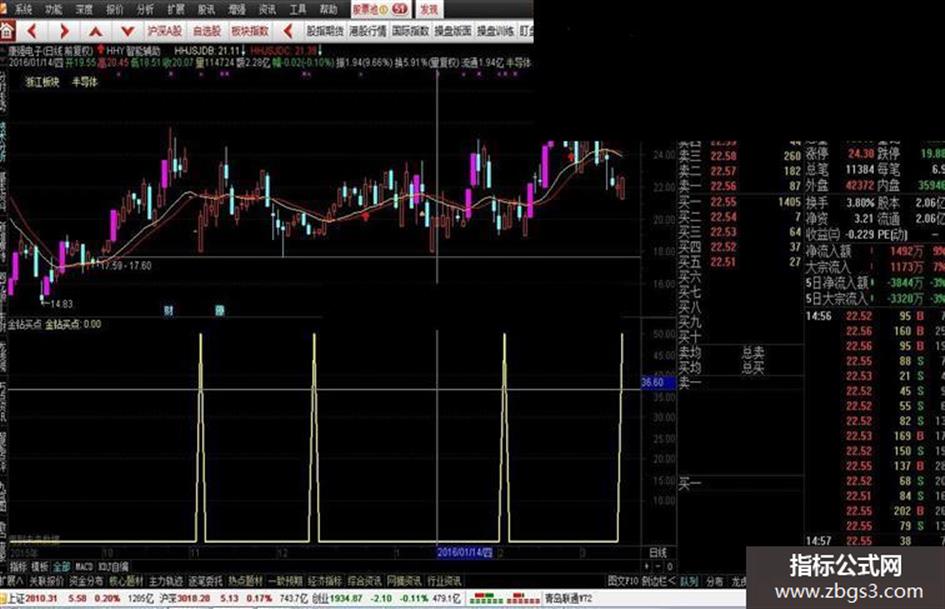Select the 指标 tab below chart
Viewport: 945px width, 609px height.
pos(18,566)
